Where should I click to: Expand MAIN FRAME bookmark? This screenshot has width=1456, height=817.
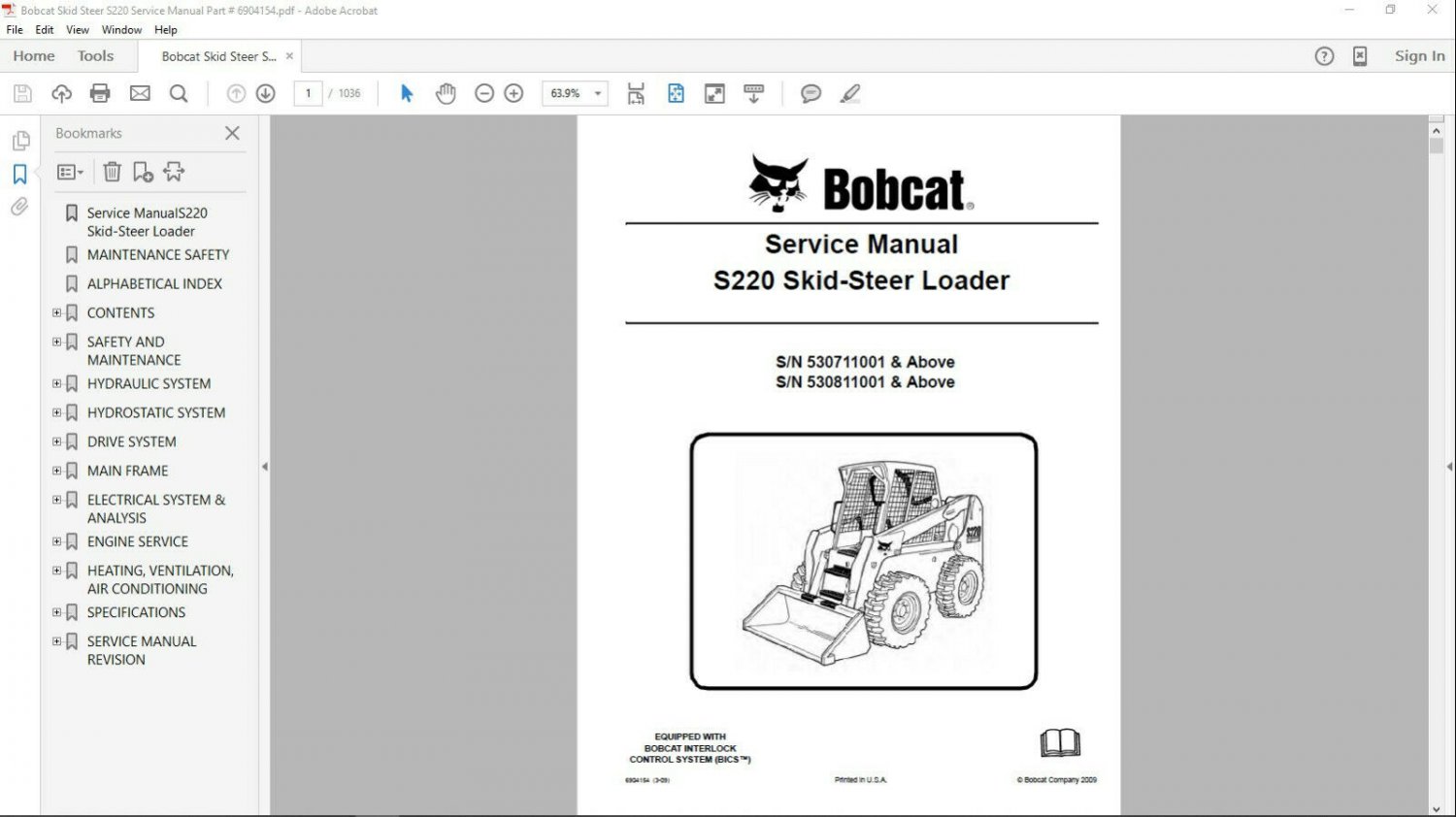point(56,471)
